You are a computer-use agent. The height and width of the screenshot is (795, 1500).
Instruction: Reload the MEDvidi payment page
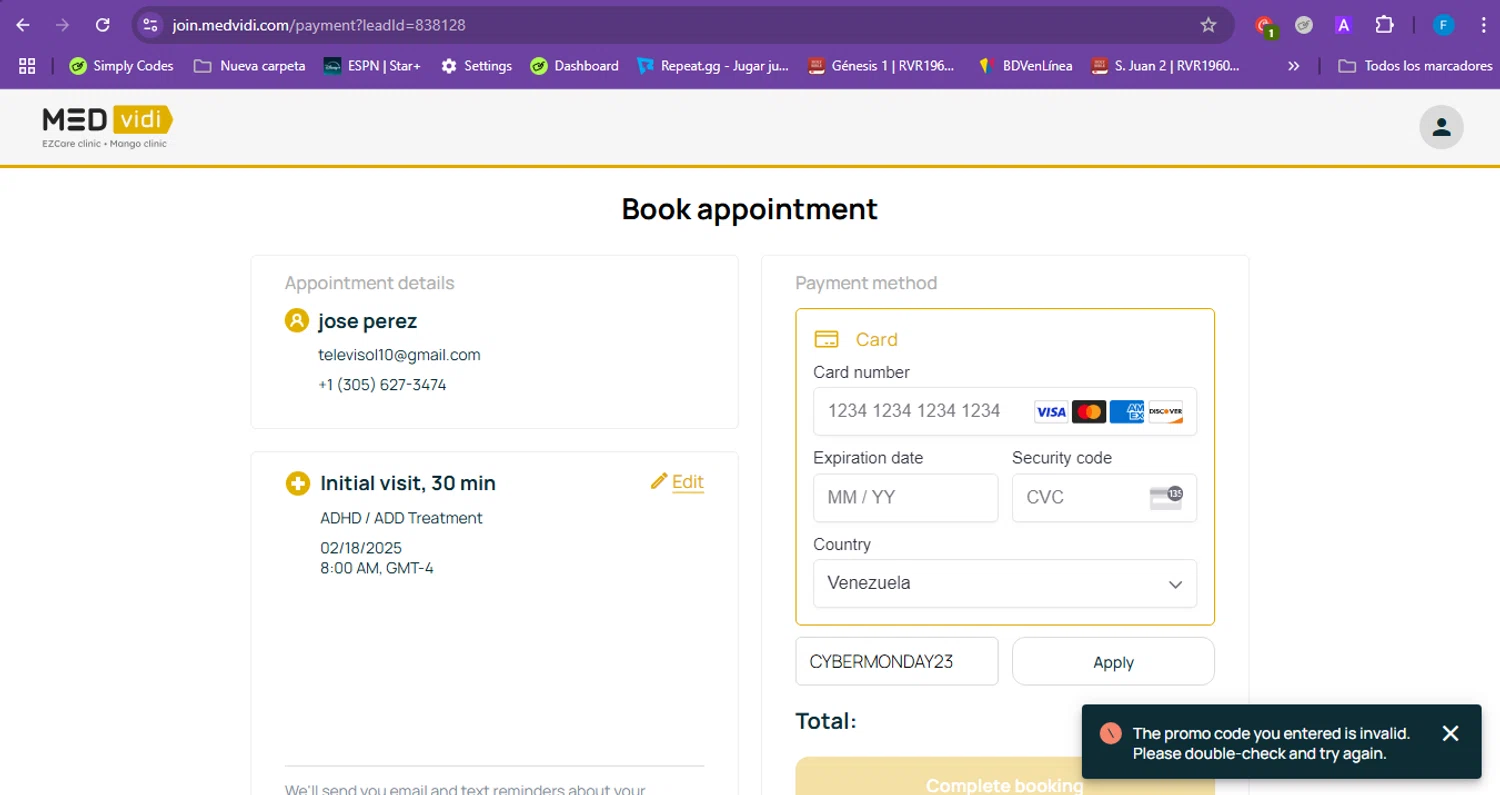pyautogui.click(x=102, y=25)
